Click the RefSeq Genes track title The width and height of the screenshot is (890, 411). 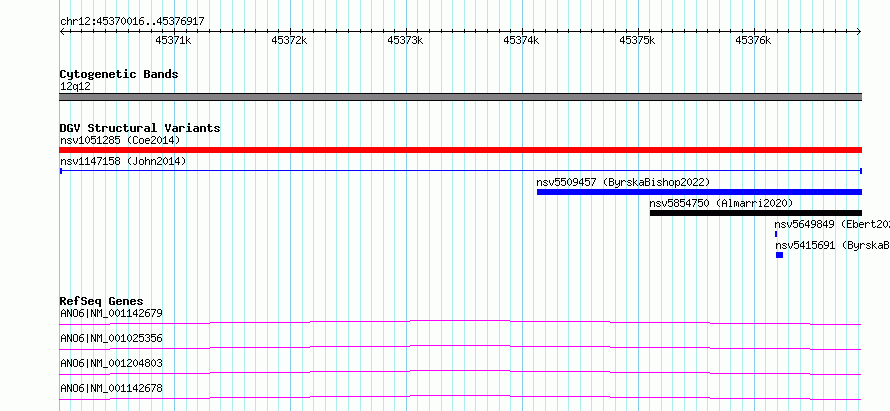click(x=101, y=301)
